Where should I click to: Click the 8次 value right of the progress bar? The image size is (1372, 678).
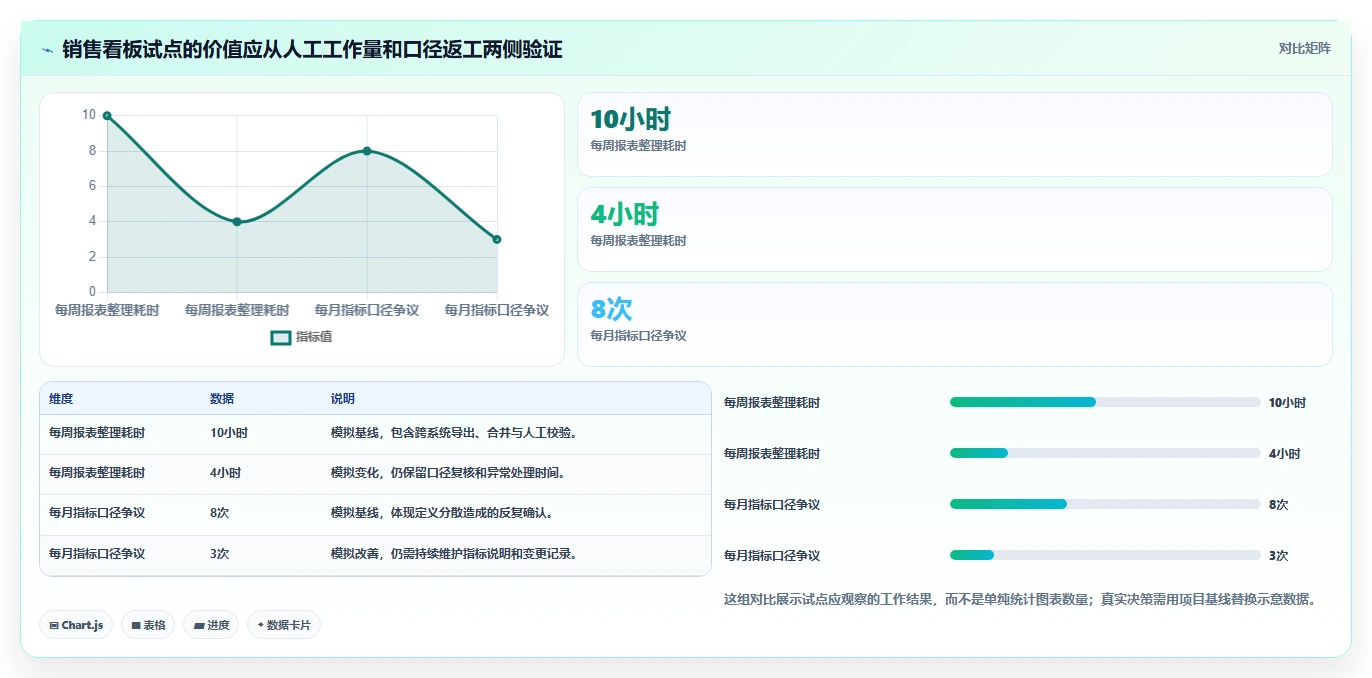(x=1279, y=505)
